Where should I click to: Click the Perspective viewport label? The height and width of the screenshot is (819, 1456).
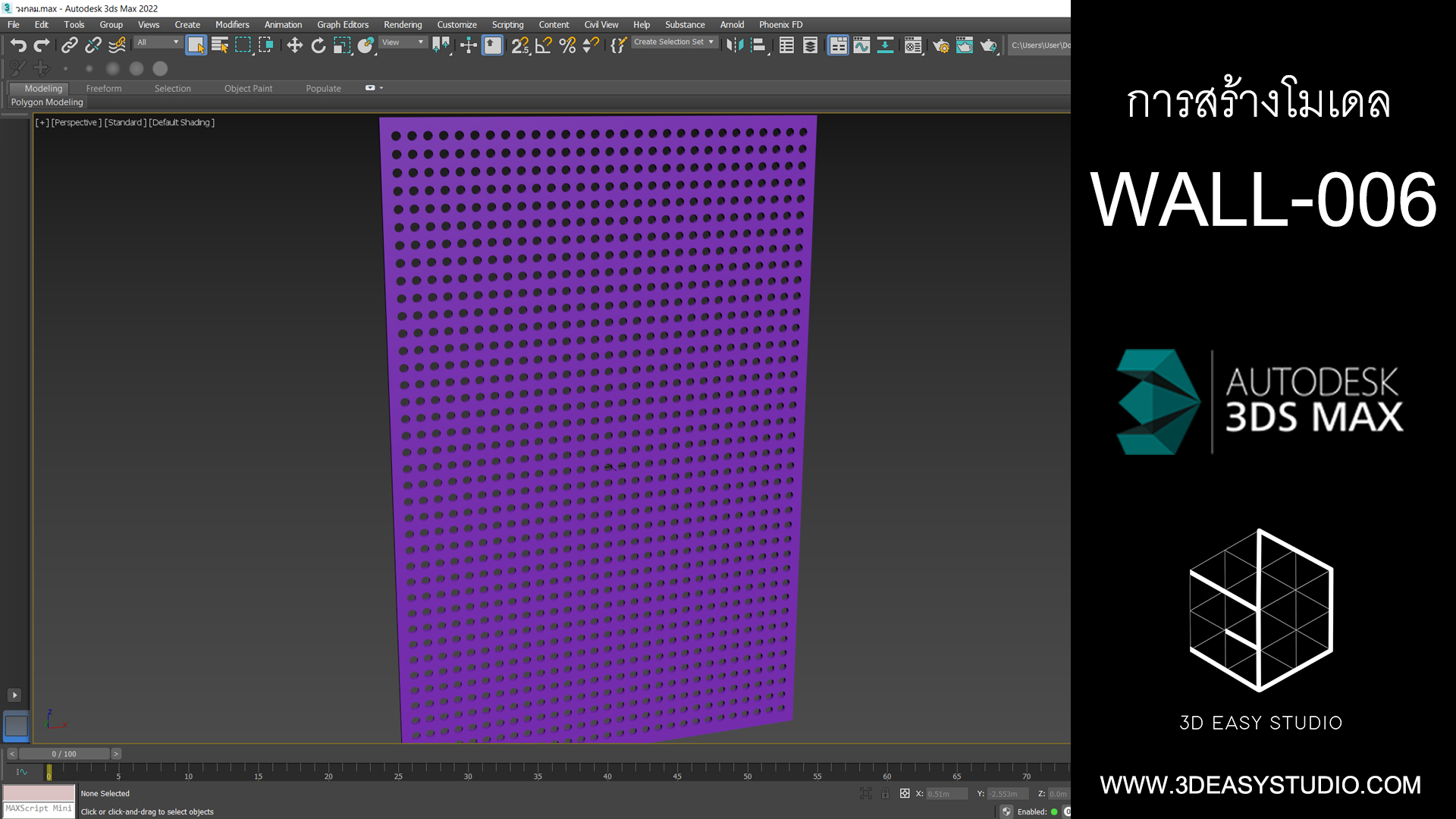click(x=76, y=122)
